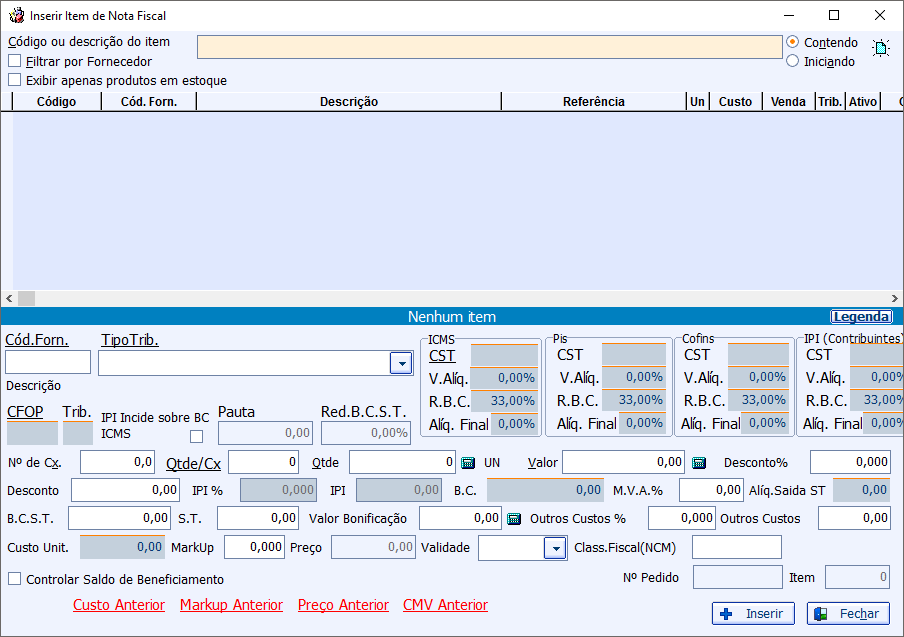904x637 pixels.
Task: Open the Custo Anterior link
Action: [119, 605]
